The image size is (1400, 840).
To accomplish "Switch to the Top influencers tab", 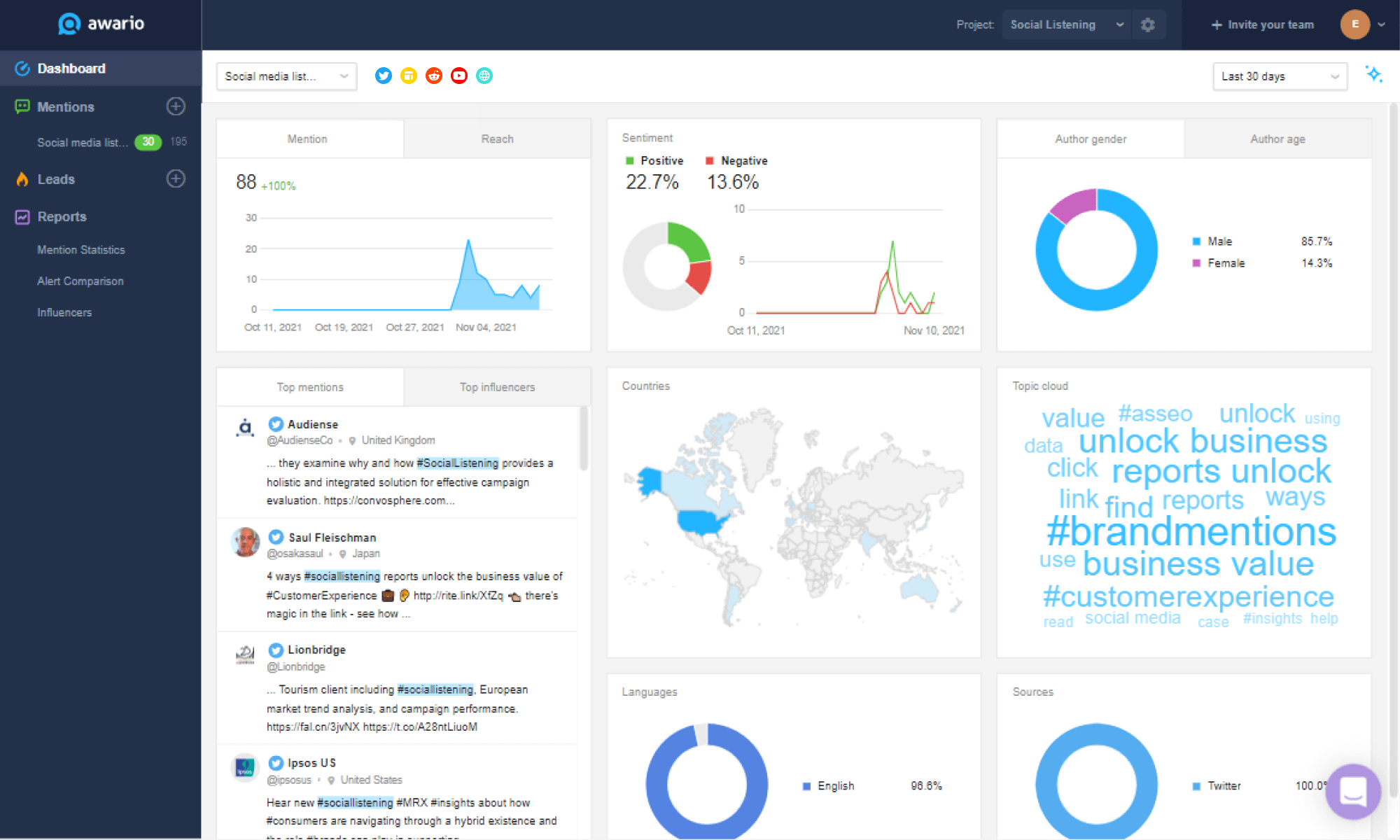I will point(497,386).
